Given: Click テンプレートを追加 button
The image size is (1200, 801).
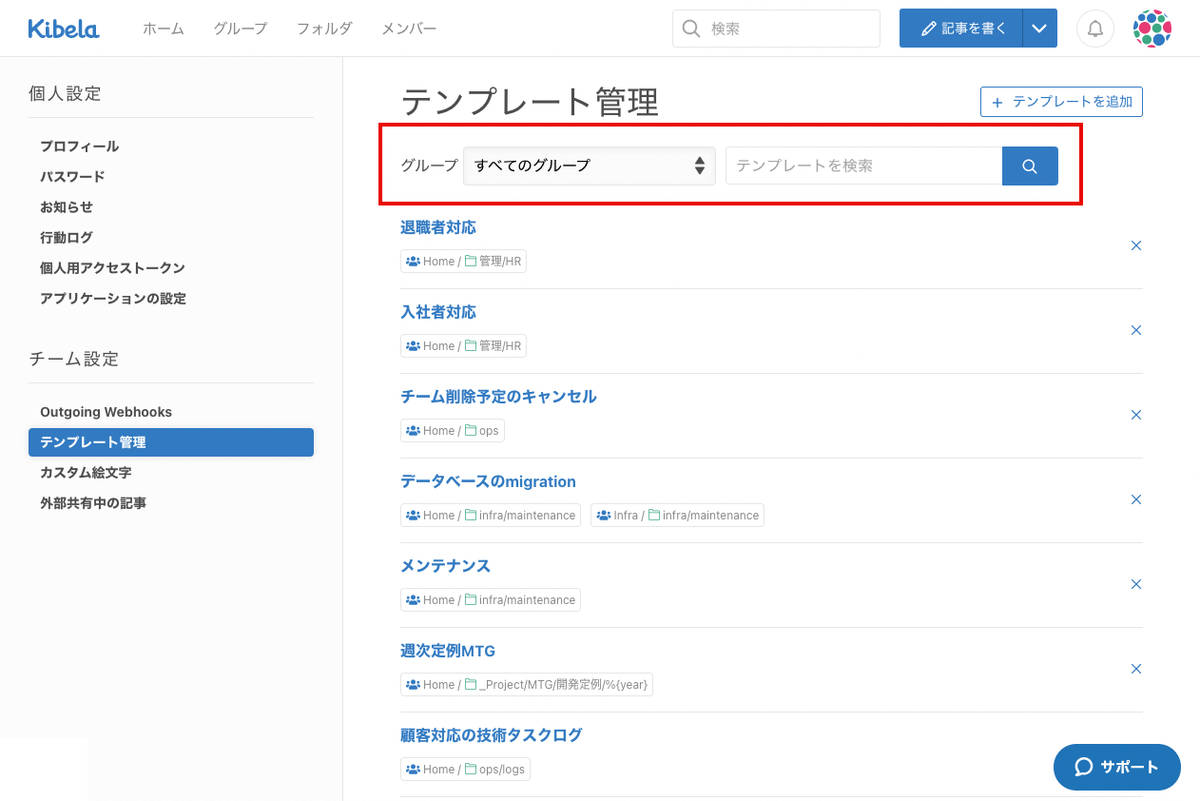Looking at the screenshot, I should [x=1061, y=102].
